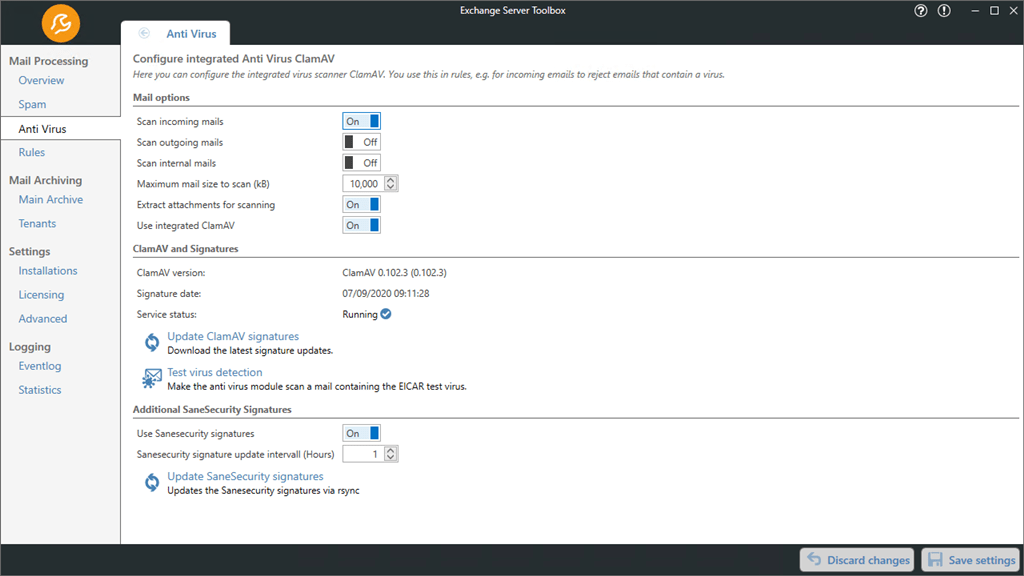The height and width of the screenshot is (576, 1024).
Task: Open the Eventlog page under Logging
Action: [39, 365]
